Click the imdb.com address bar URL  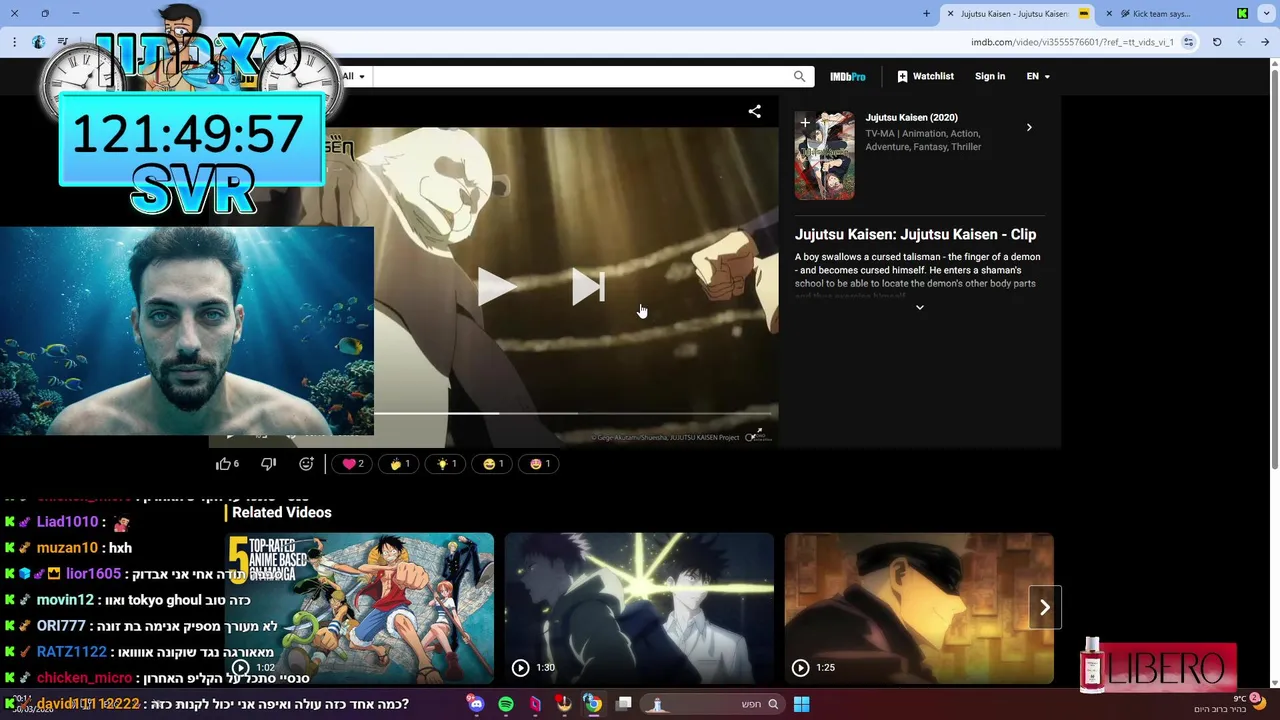coord(1072,42)
